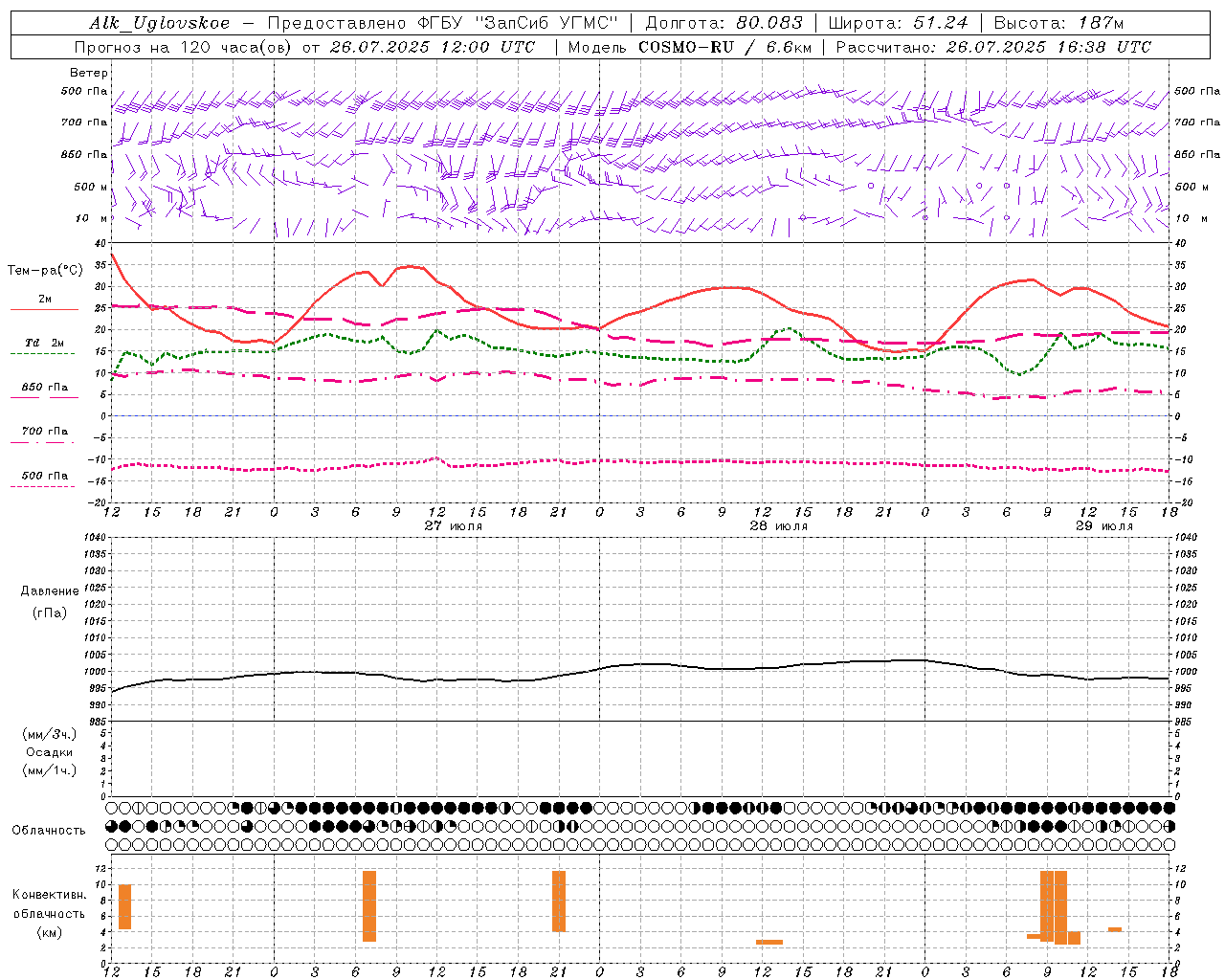
Task: Click the 'Осадки' precipitation label
Action: 50,752
